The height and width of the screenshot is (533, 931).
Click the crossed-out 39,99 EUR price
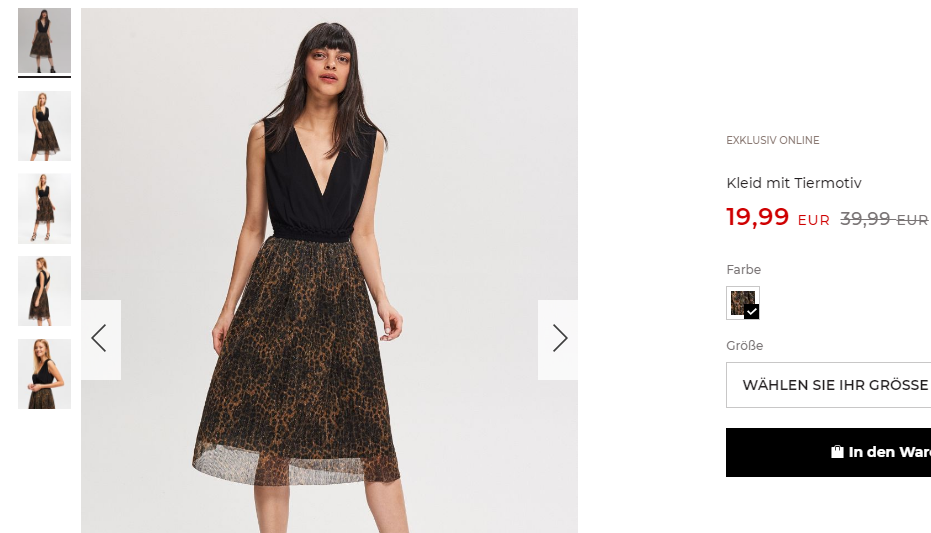pos(884,219)
